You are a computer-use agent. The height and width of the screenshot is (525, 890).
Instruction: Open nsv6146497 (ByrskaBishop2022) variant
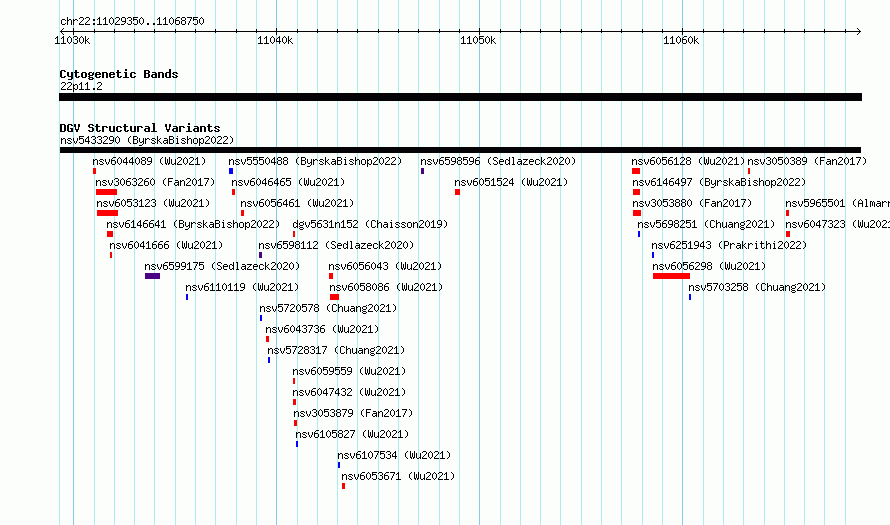click(x=719, y=182)
